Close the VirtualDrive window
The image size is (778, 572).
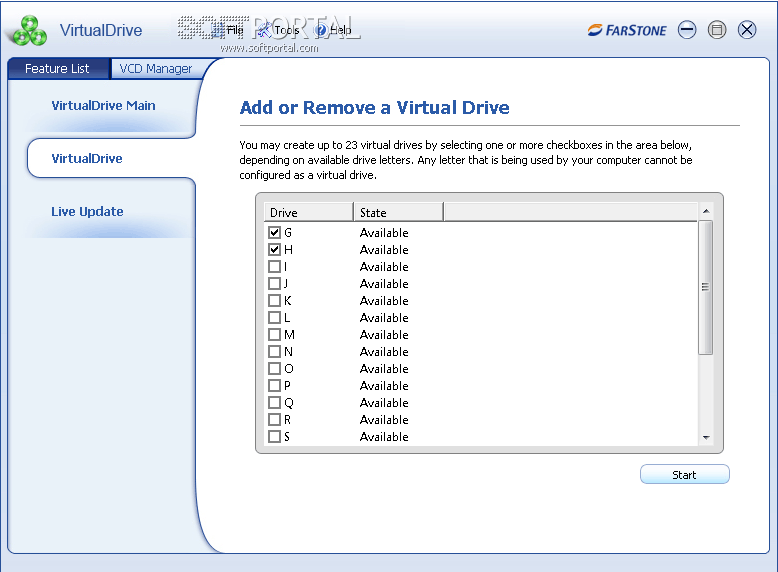click(x=747, y=30)
